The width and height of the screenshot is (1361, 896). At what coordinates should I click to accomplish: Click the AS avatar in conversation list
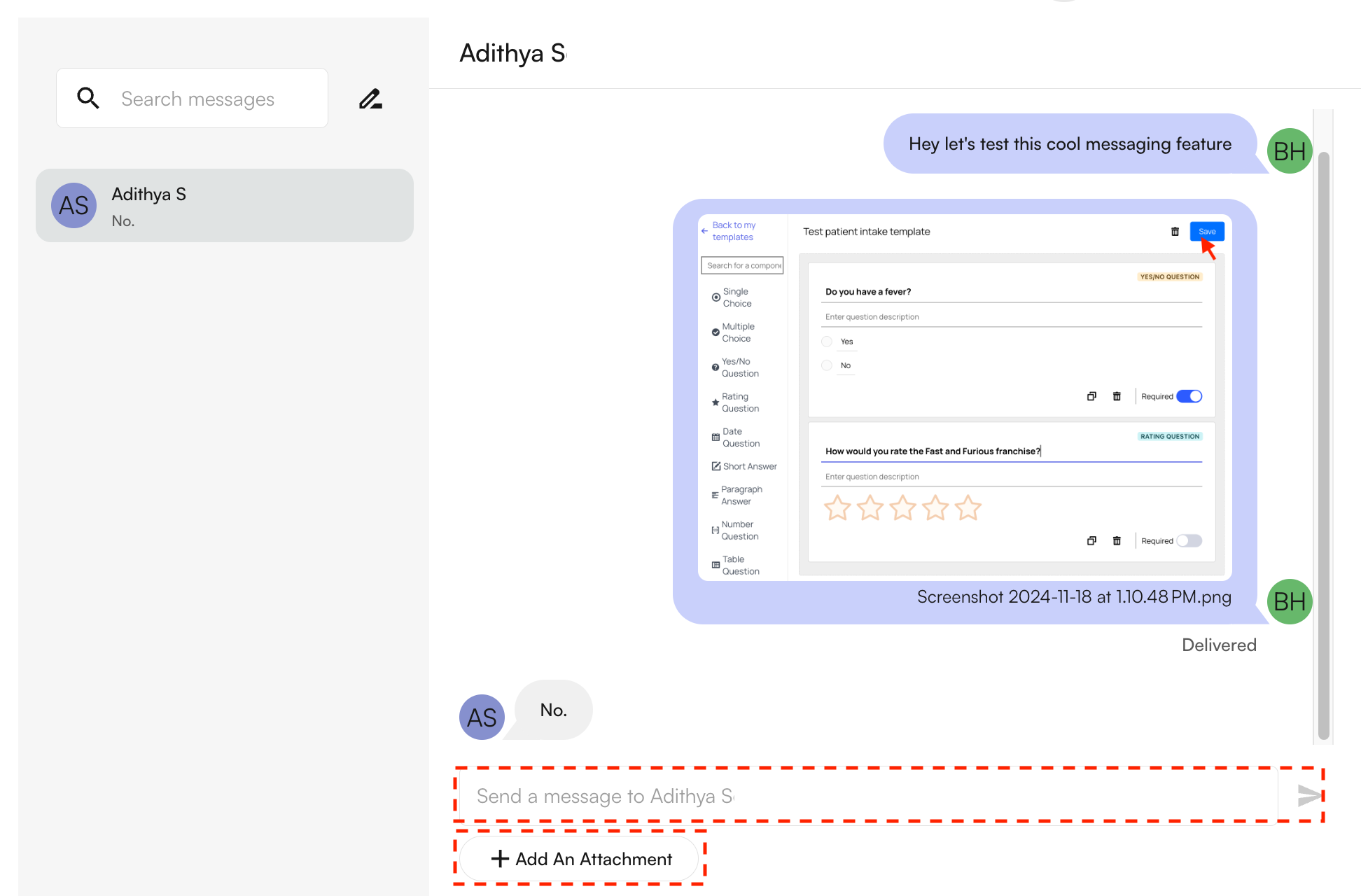(x=74, y=206)
